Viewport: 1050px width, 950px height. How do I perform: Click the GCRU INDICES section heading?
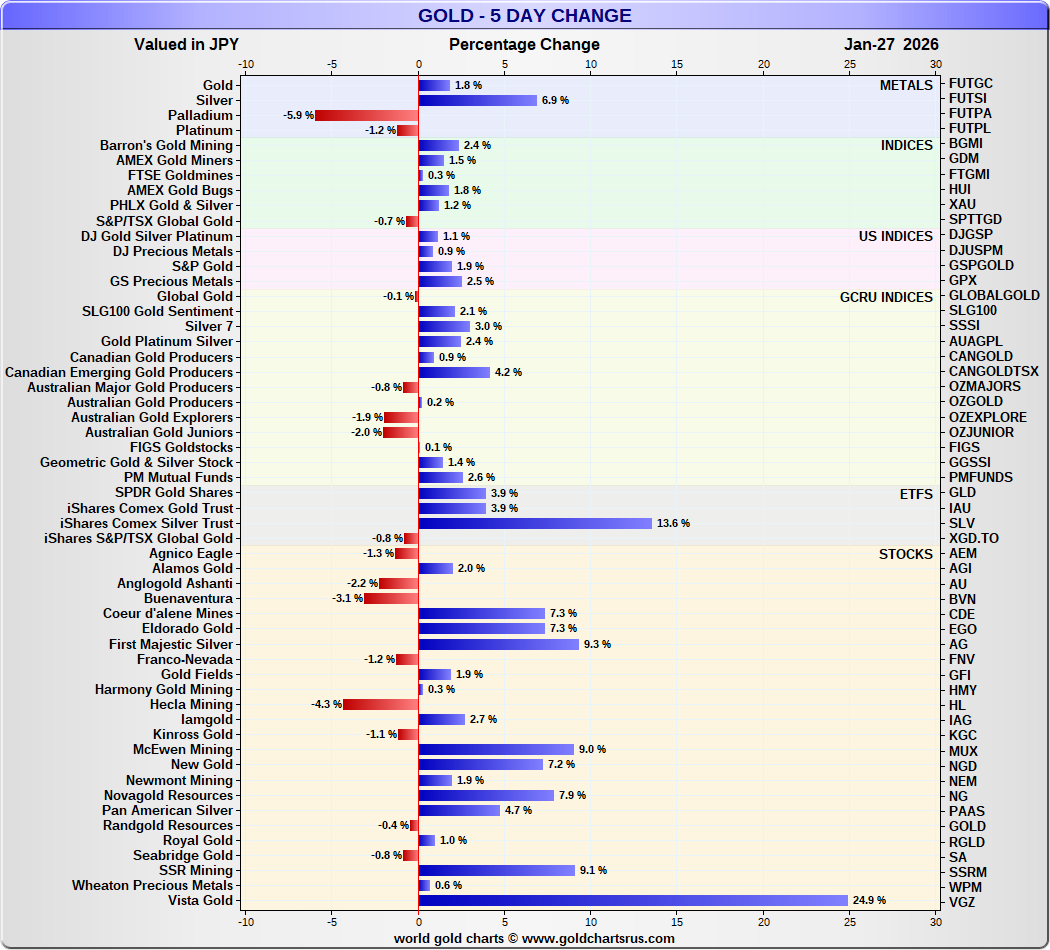(886, 297)
